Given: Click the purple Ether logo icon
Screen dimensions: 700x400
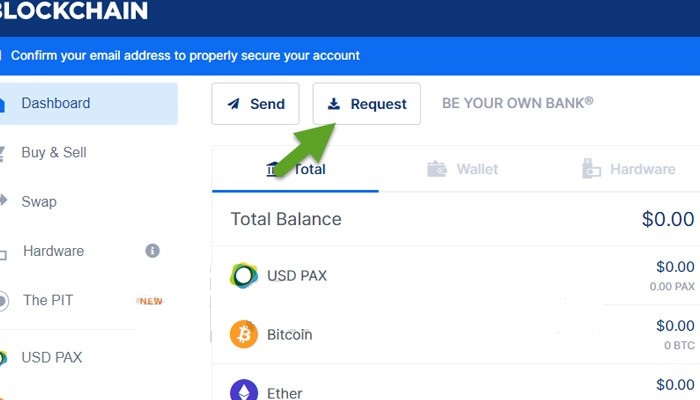Looking at the screenshot, I should tap(244, 390).
